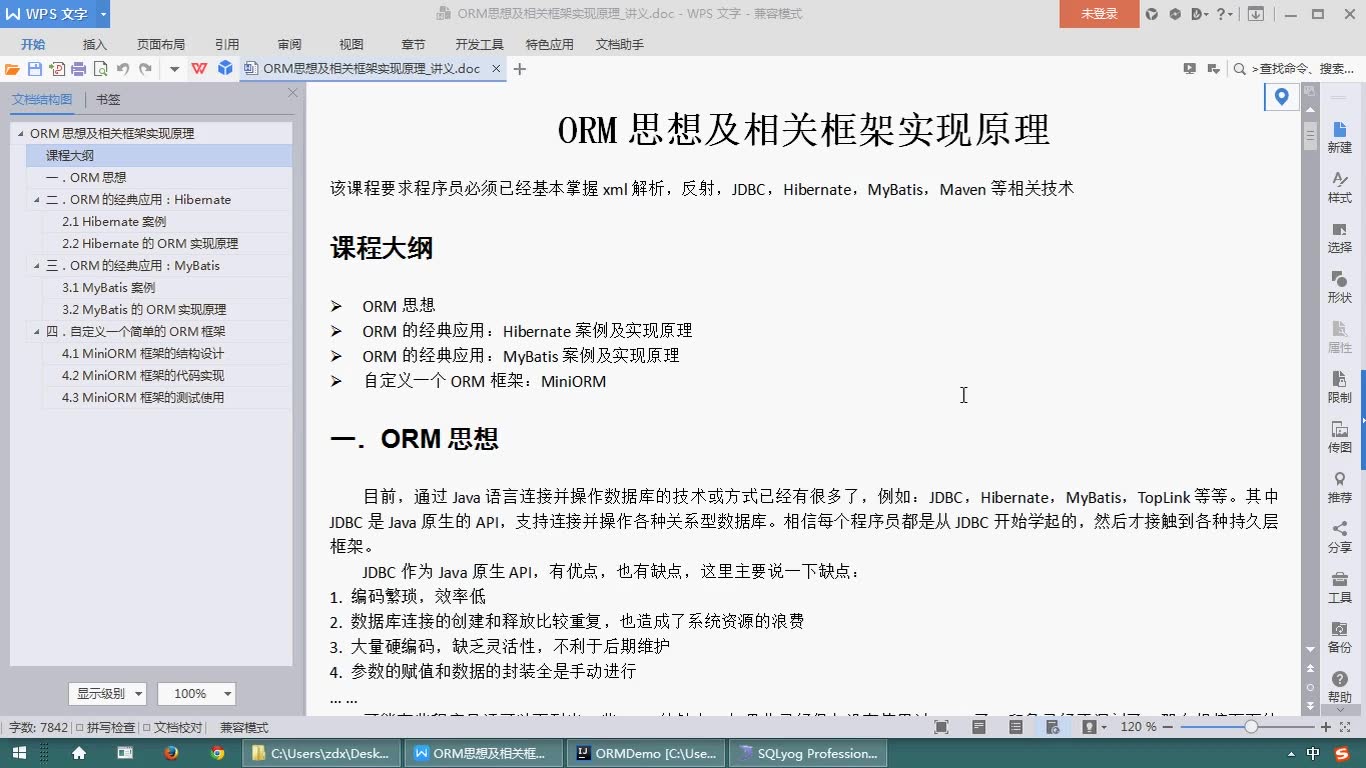Close the ORM思想及相关框架实现原理_讲义.doc tab
The width and height of the screenshot is (1366, 768).
[x=497, y=69]
